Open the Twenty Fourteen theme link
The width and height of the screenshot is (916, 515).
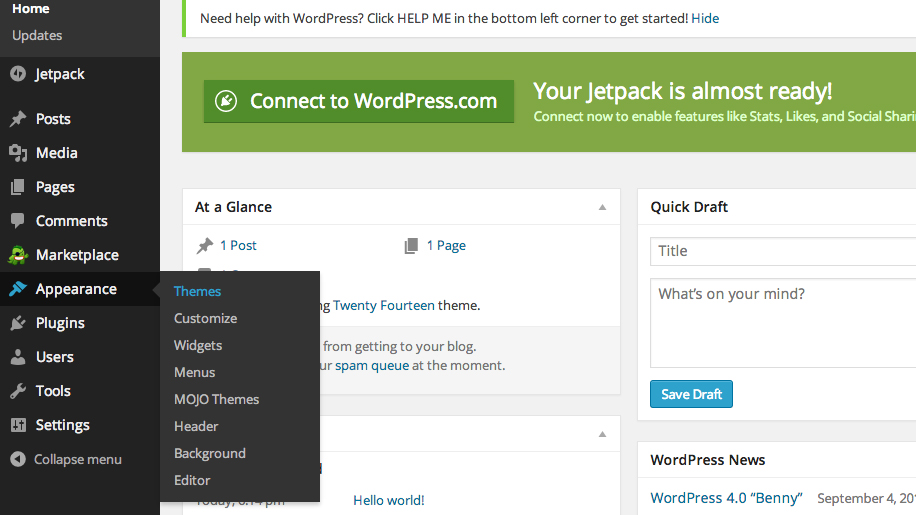pos(384,305)
